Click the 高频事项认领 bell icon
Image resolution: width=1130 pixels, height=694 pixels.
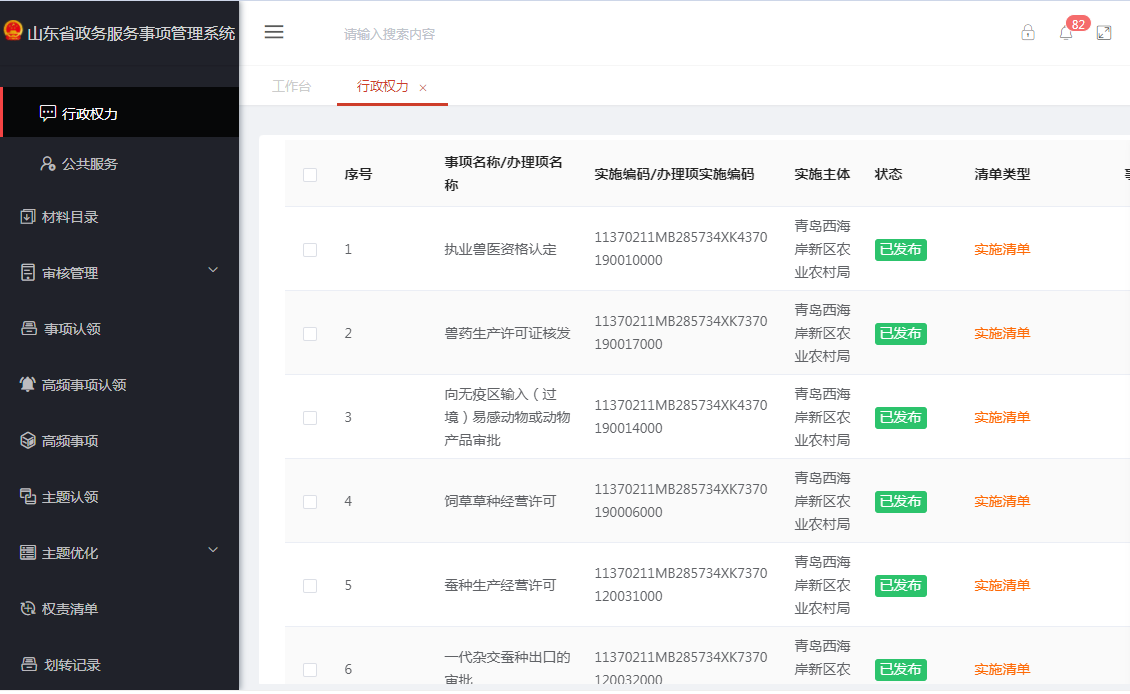point(28,385)
